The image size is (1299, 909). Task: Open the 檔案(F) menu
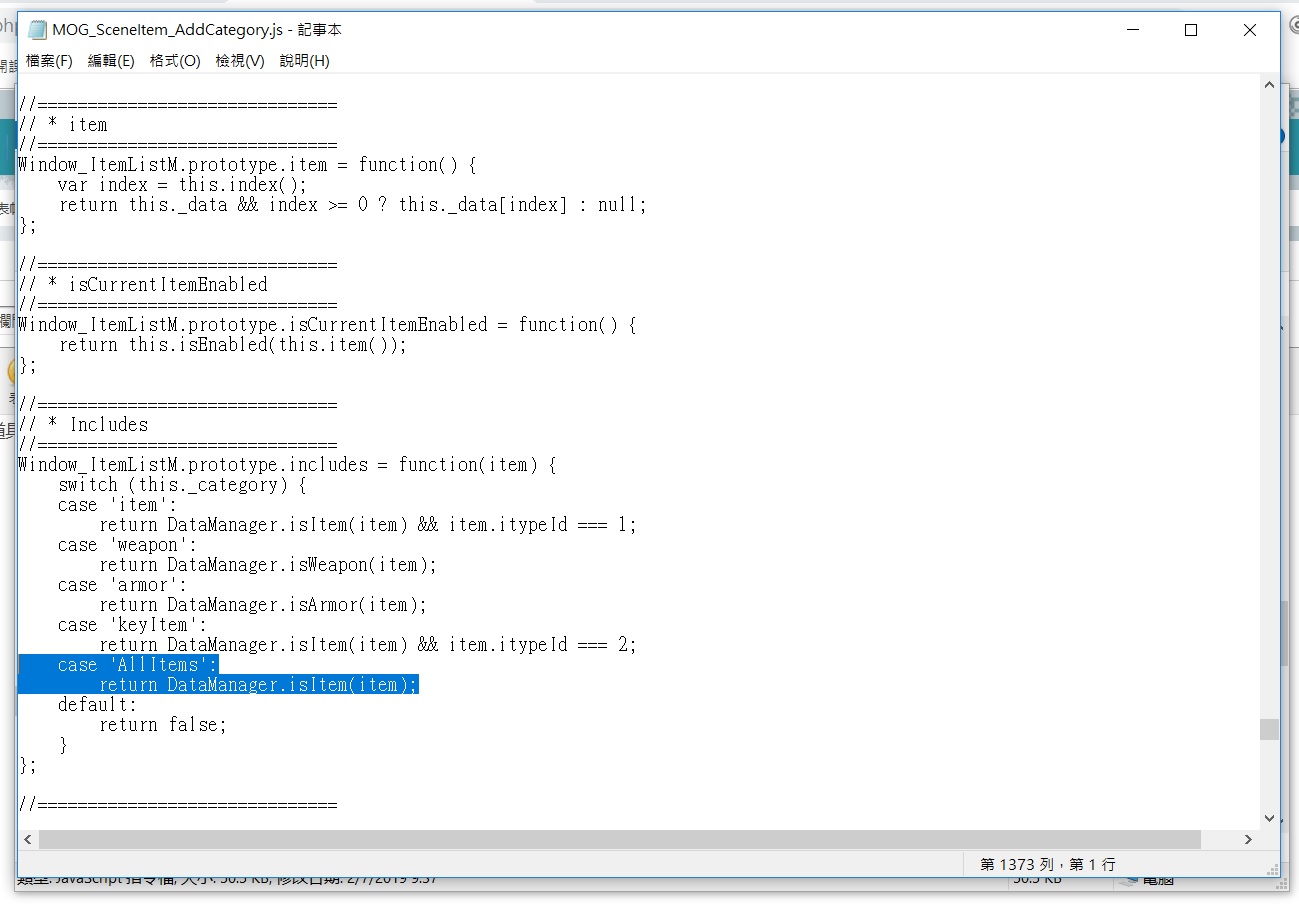tap(50, 61)
